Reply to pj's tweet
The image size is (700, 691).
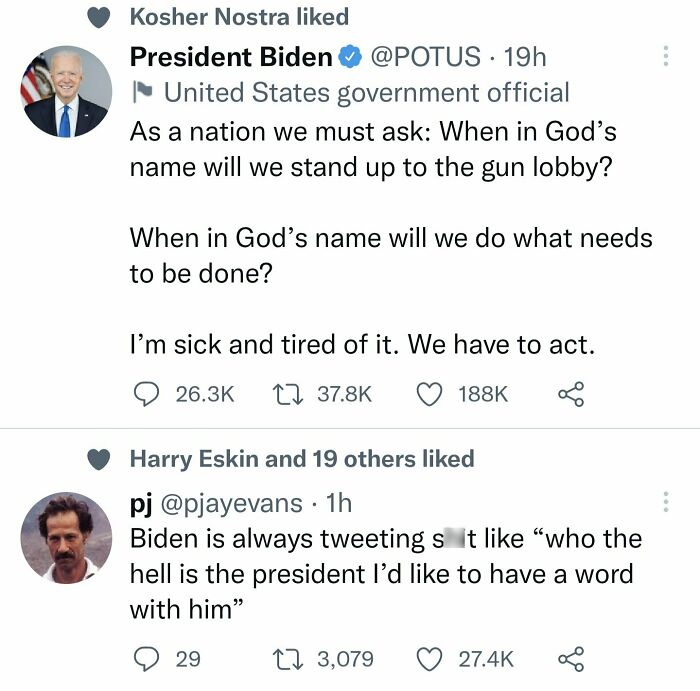tap(147, 659)
